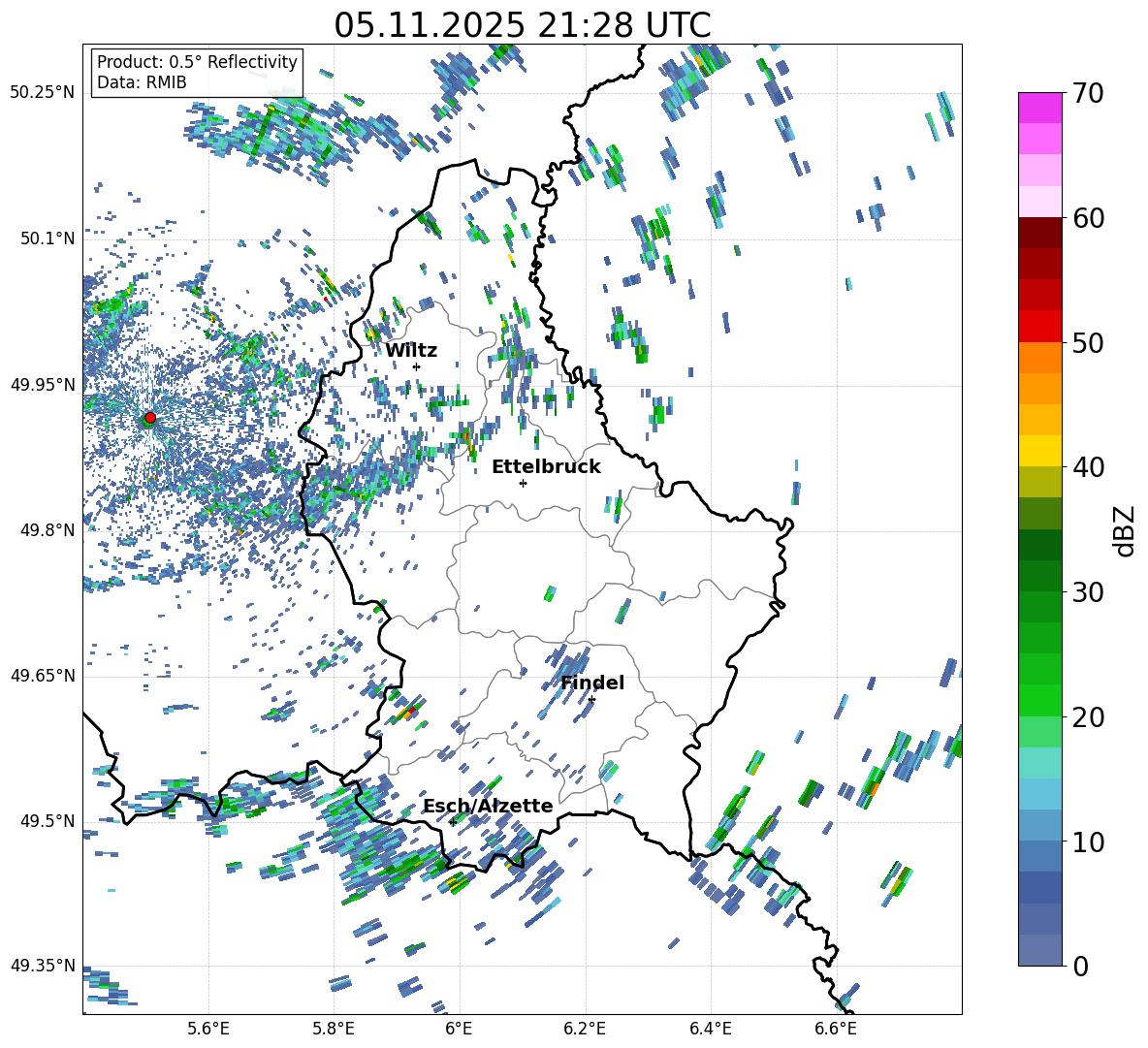Click the 50.1°N latitude label
1148x1048 pixels.
48,238
